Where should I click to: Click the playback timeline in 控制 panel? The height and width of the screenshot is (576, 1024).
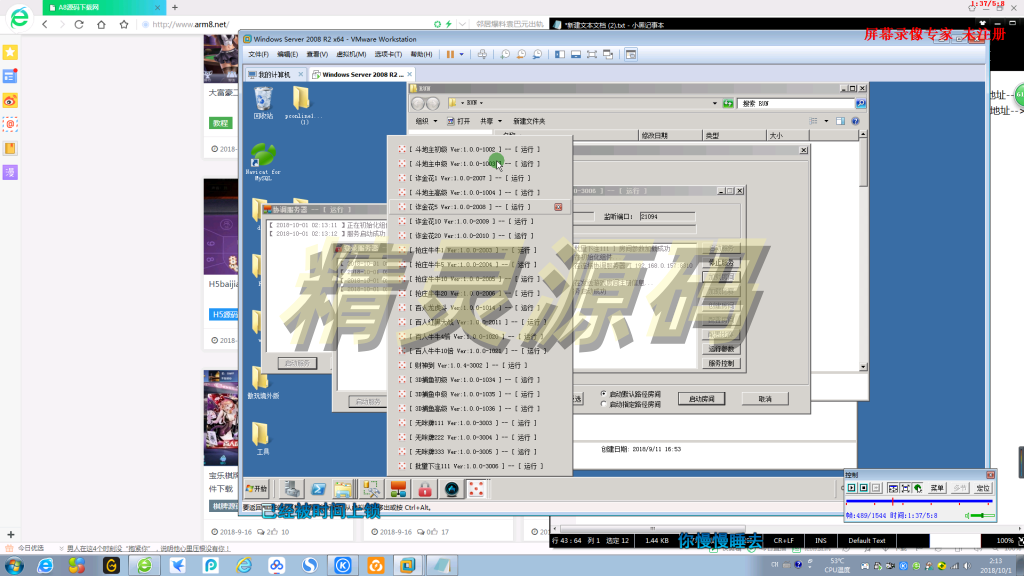tap(919, 502)
